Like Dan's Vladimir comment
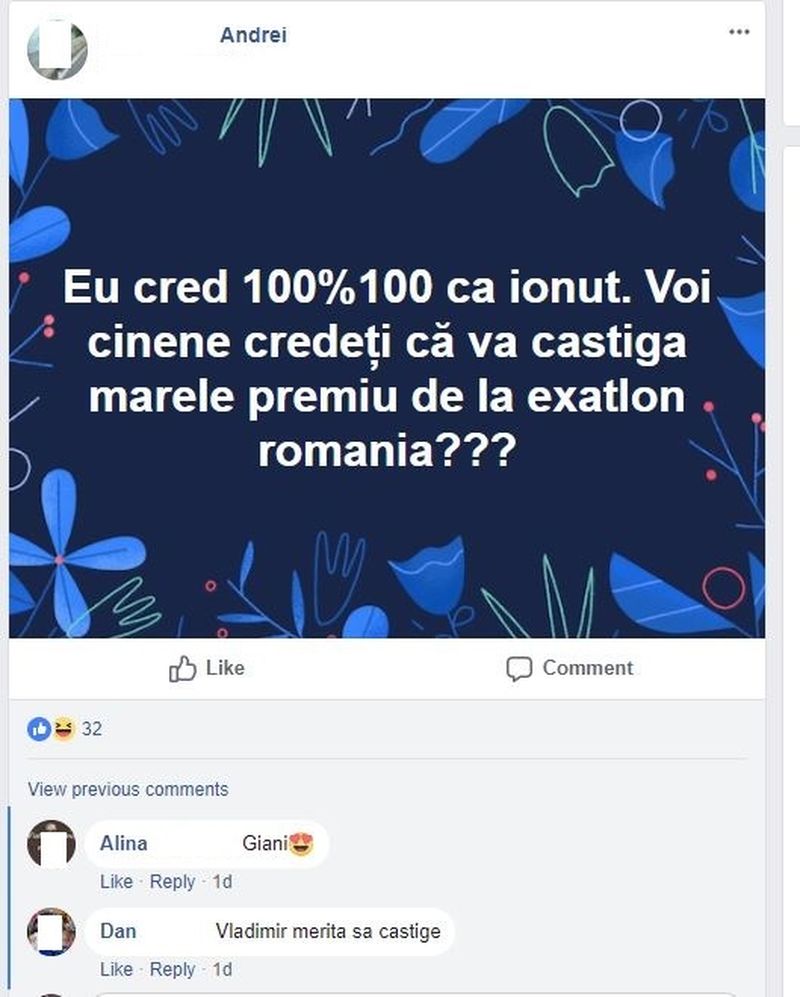Image resolution: width=800 pixels, height=997 pixels. click(x=116, y=969)
